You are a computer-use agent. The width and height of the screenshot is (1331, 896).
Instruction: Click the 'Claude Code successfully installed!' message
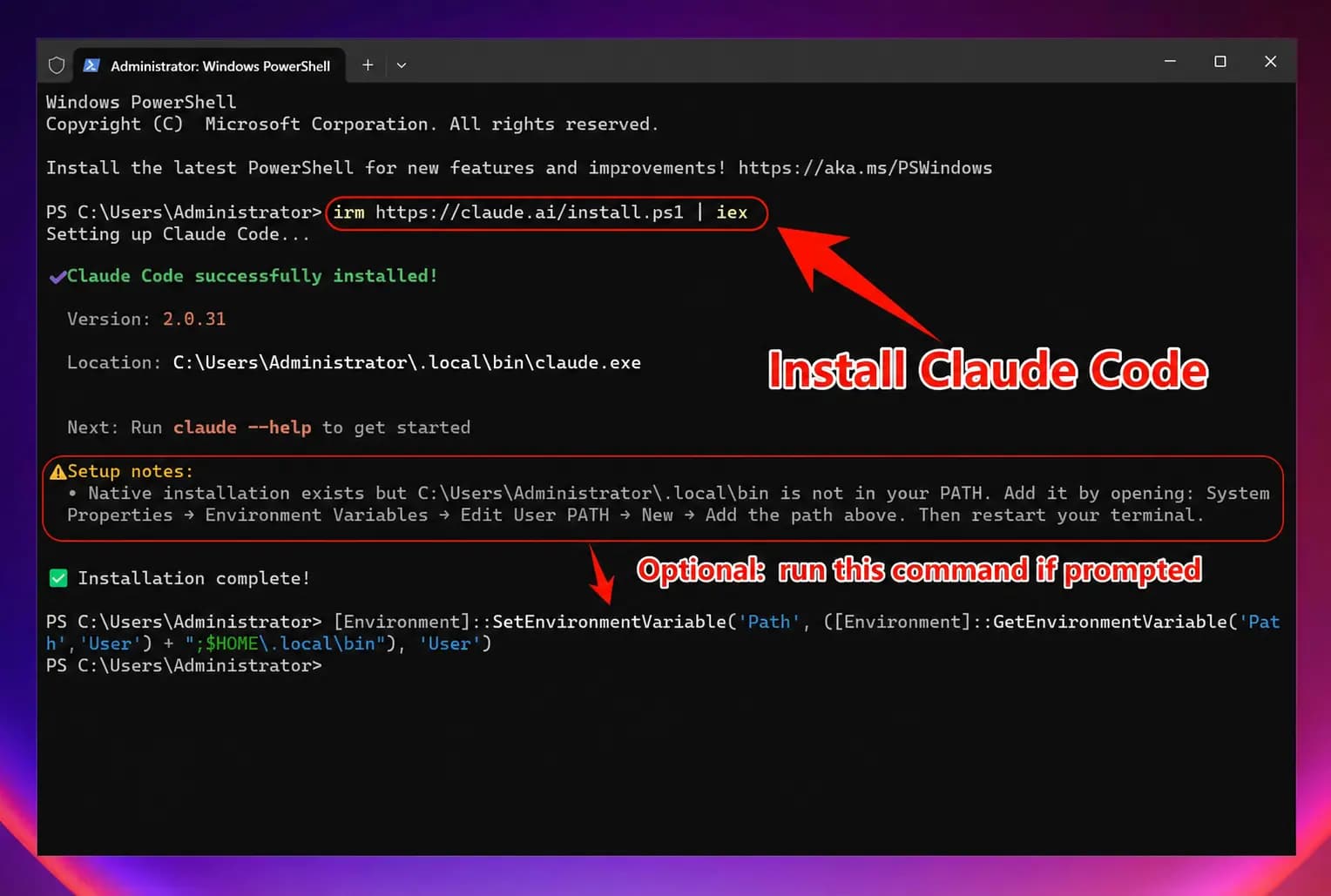(253, 276)
